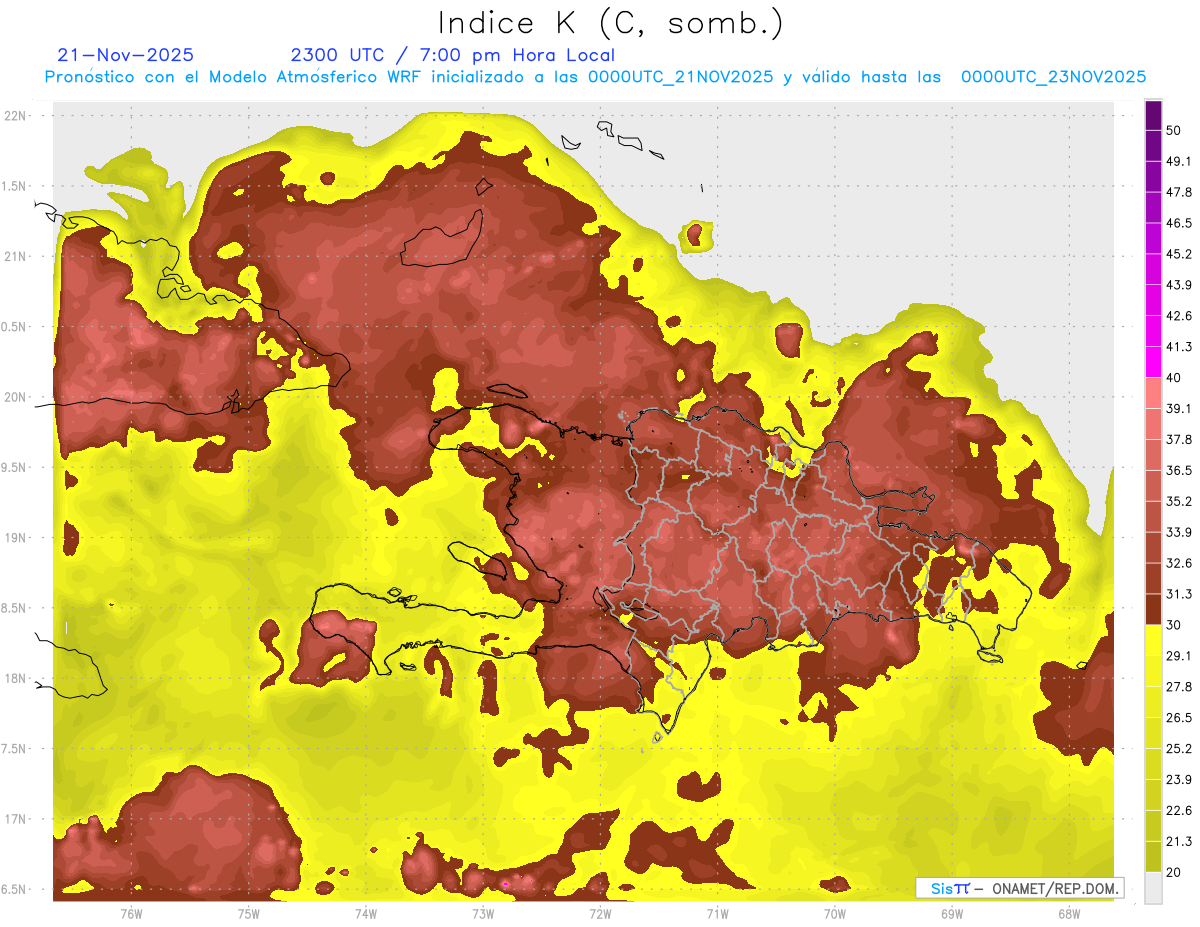Click the "22N" latitude axis label
The height and width of the screenshot is (927, 1200).
click(17, 116)
